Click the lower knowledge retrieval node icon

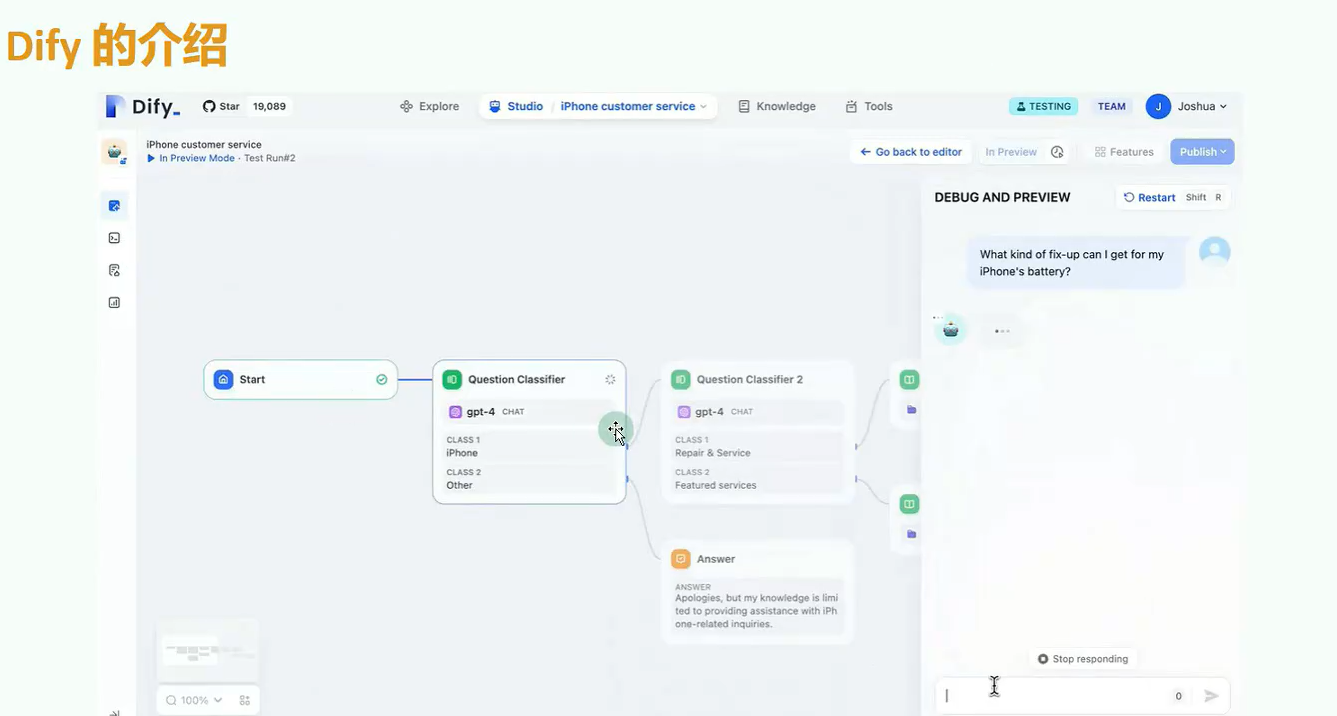(x=909, y=504)
